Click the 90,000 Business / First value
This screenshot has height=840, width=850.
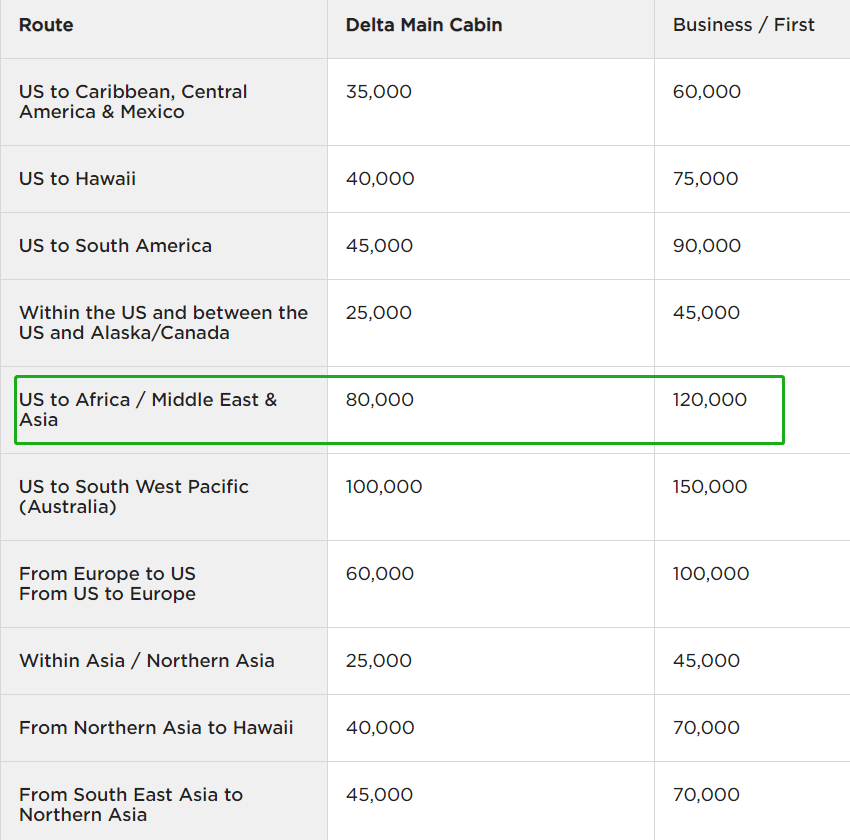click(x=707, y=246)
